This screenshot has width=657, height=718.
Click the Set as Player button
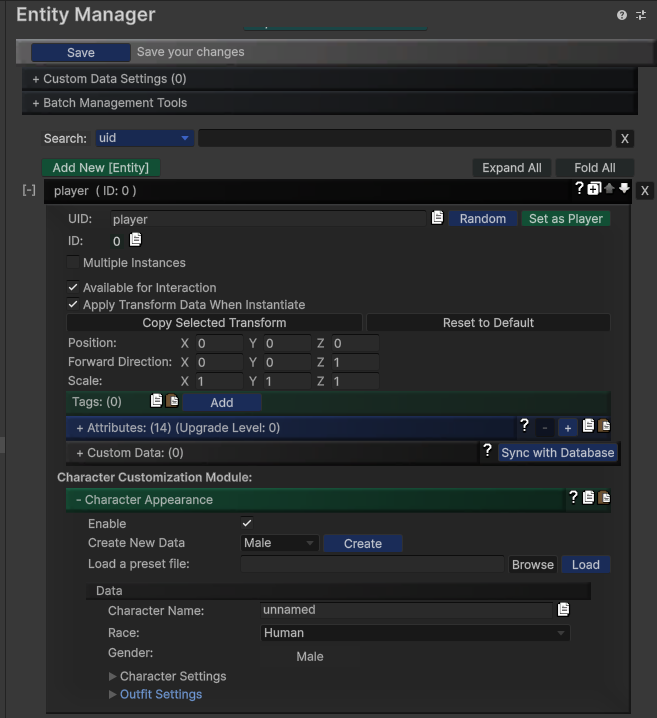pos(566,218)
